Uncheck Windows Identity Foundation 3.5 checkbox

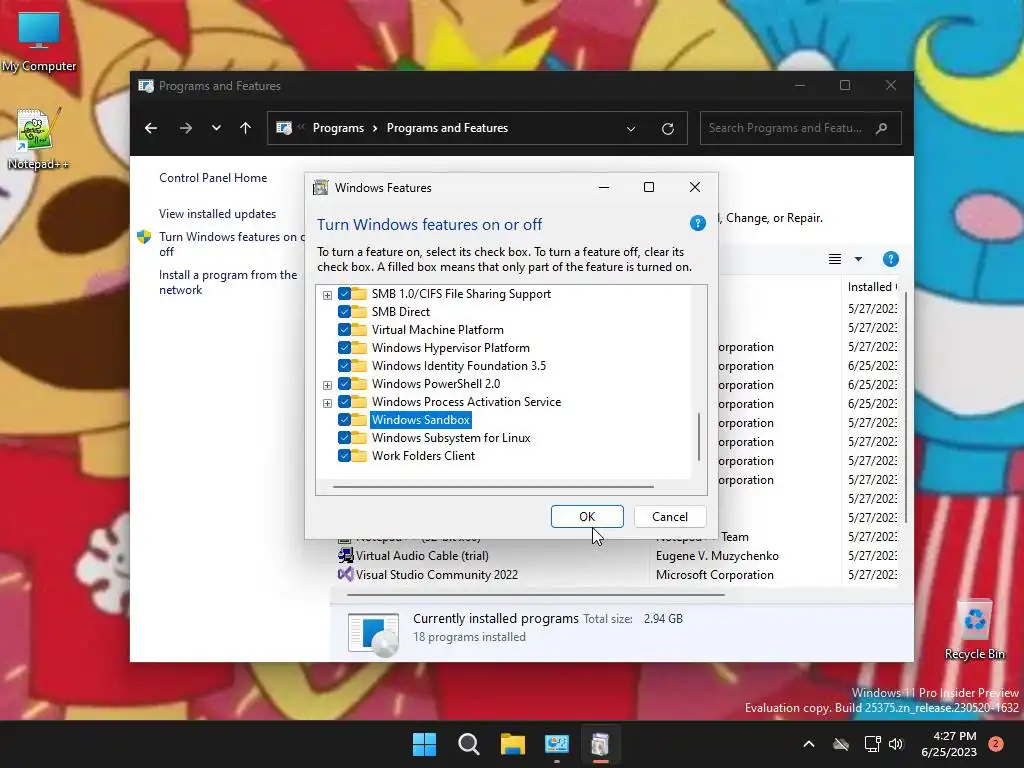click(x=344, y=366)
